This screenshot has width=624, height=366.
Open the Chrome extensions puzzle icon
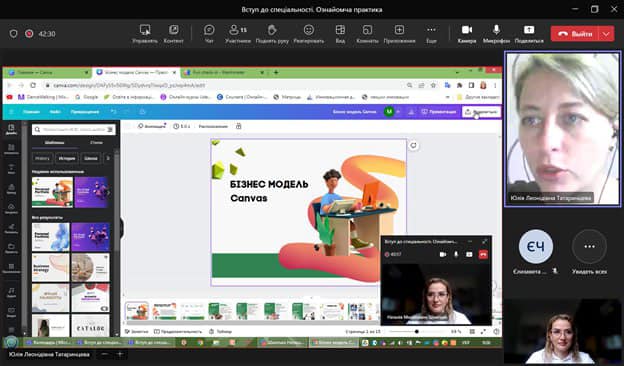coord(459,85)
